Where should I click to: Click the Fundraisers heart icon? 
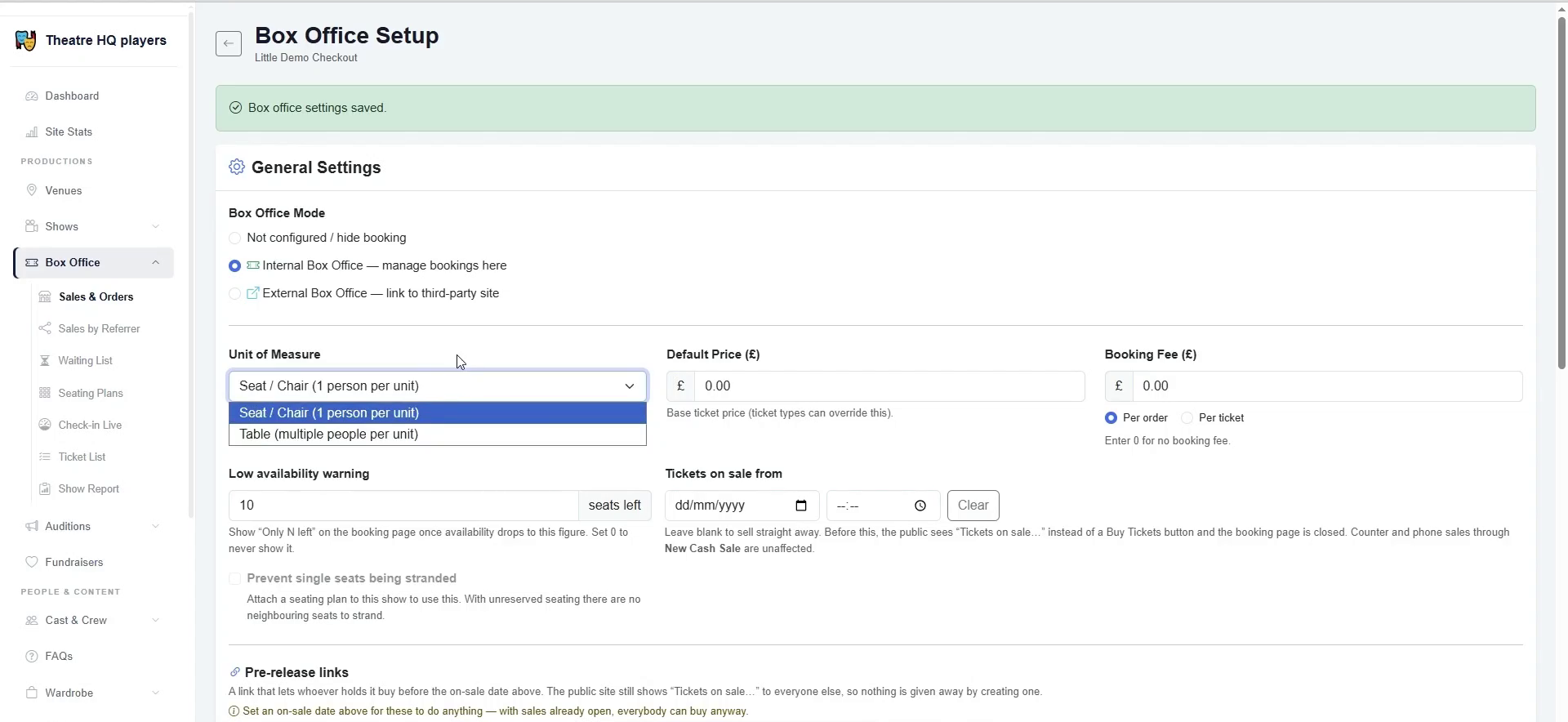click(32, 562)
